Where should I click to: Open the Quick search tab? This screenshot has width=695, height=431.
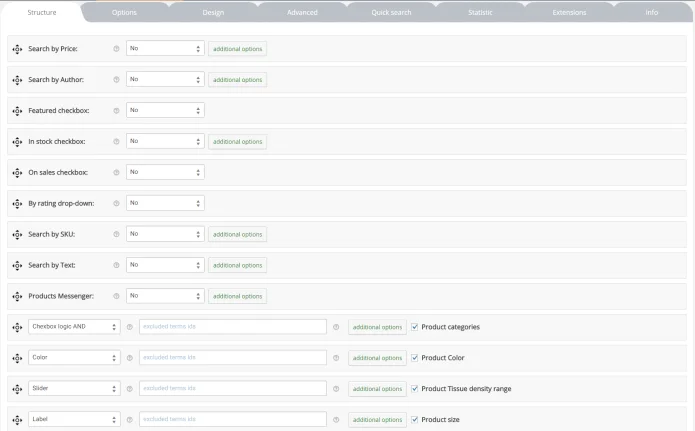(391, 13)
